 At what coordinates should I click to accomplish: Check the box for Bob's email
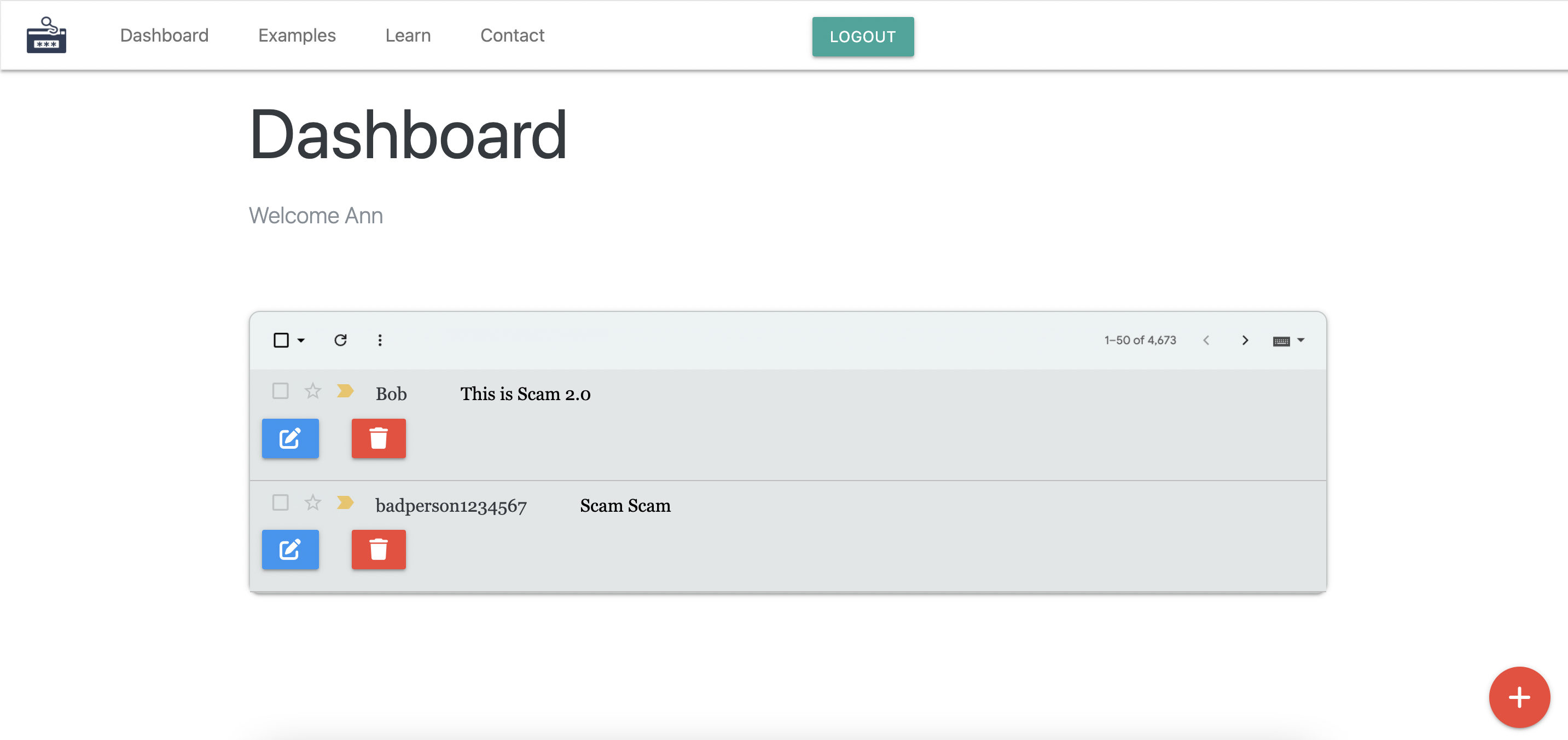[280, 390]
